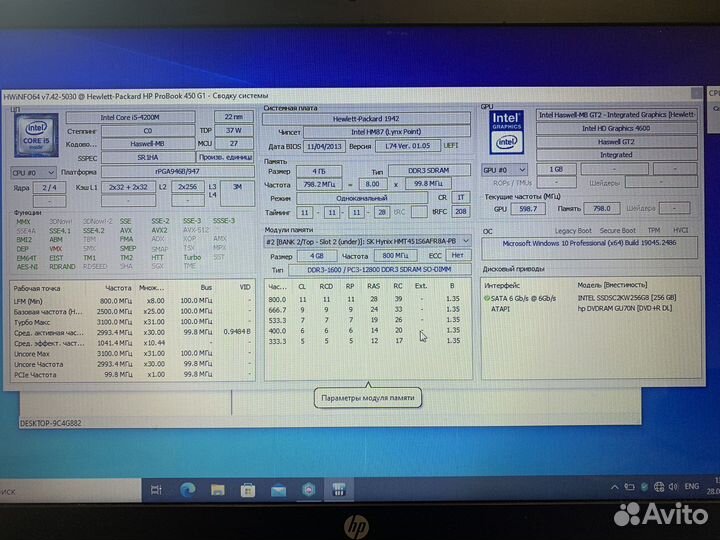This screenshot has height=540, width=720.
Task: Click the Windows search box on taskbar
Action: (x=69, y=490)
